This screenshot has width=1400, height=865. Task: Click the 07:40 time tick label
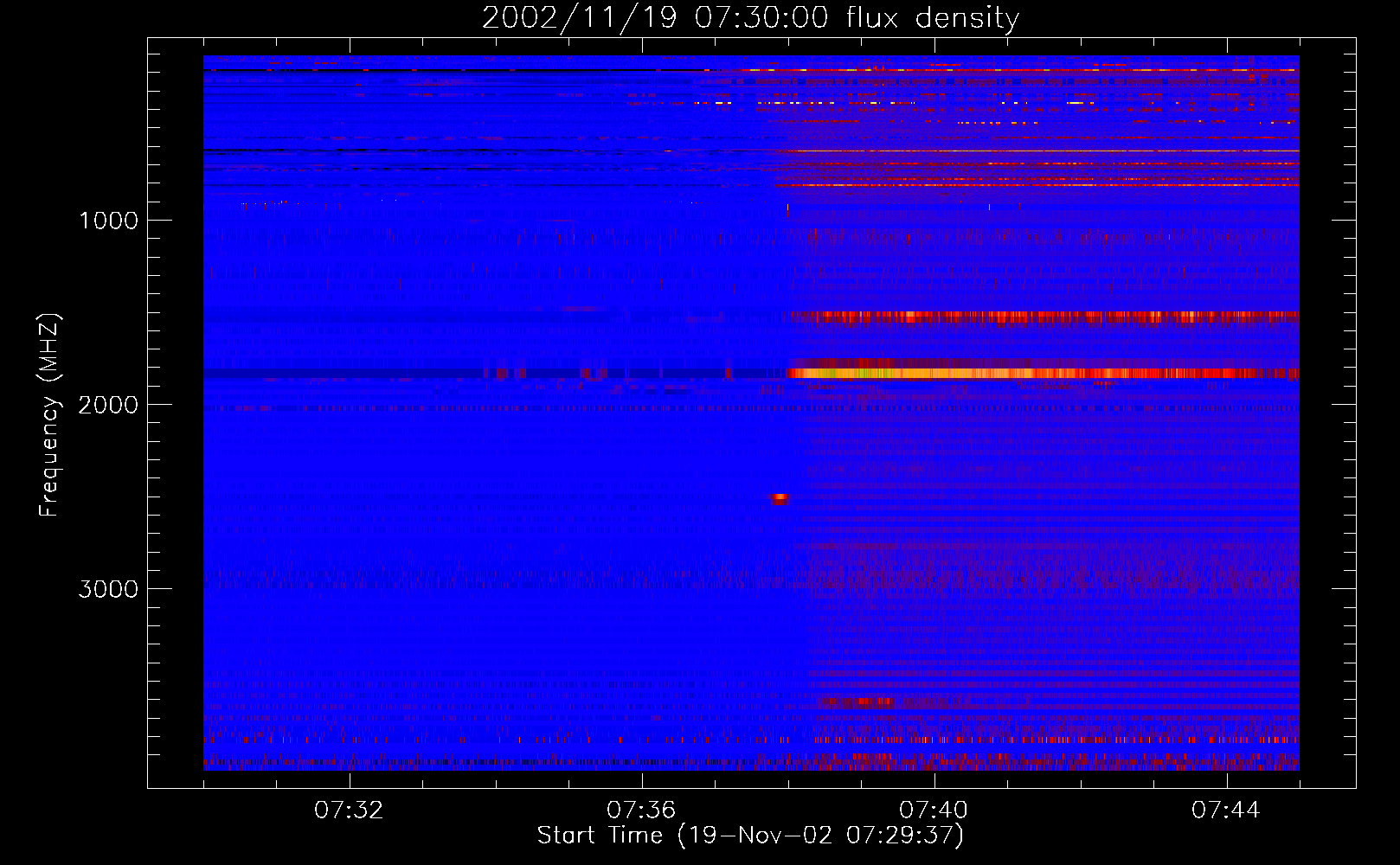tap(934, 811)
